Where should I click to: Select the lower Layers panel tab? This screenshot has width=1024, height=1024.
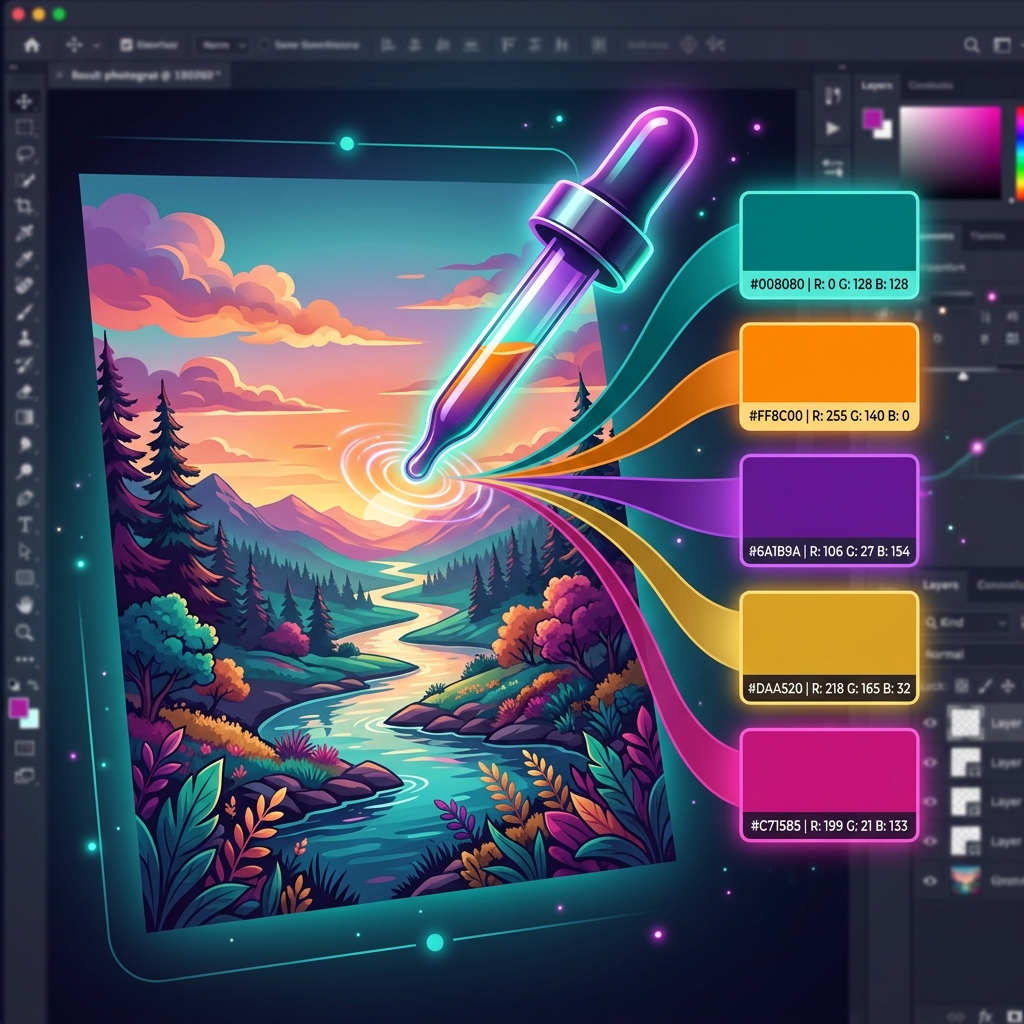click(x=940, y=584)
